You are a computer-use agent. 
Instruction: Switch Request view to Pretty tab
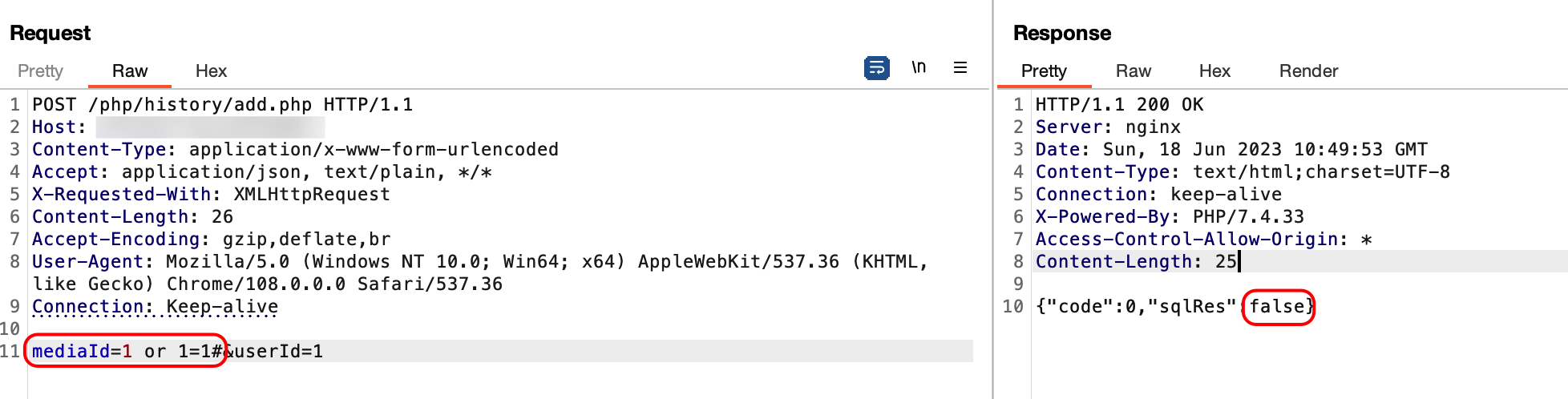tap(40, 71)
